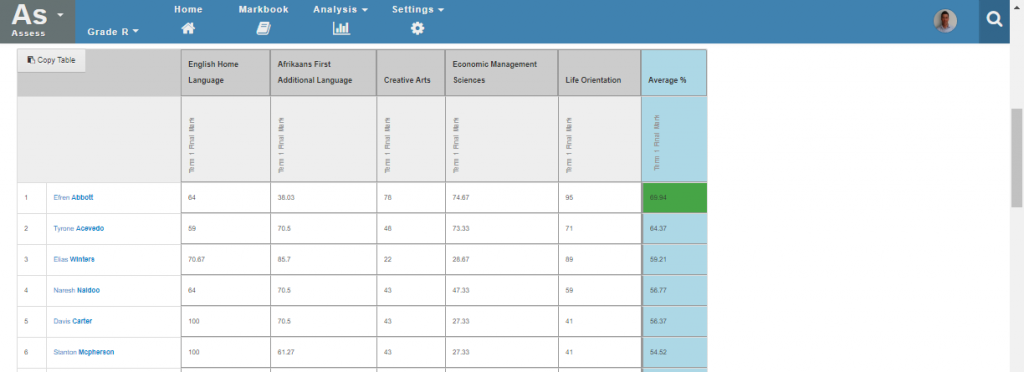
Task: Open the Settings gear icon
Action: point(417,28)
